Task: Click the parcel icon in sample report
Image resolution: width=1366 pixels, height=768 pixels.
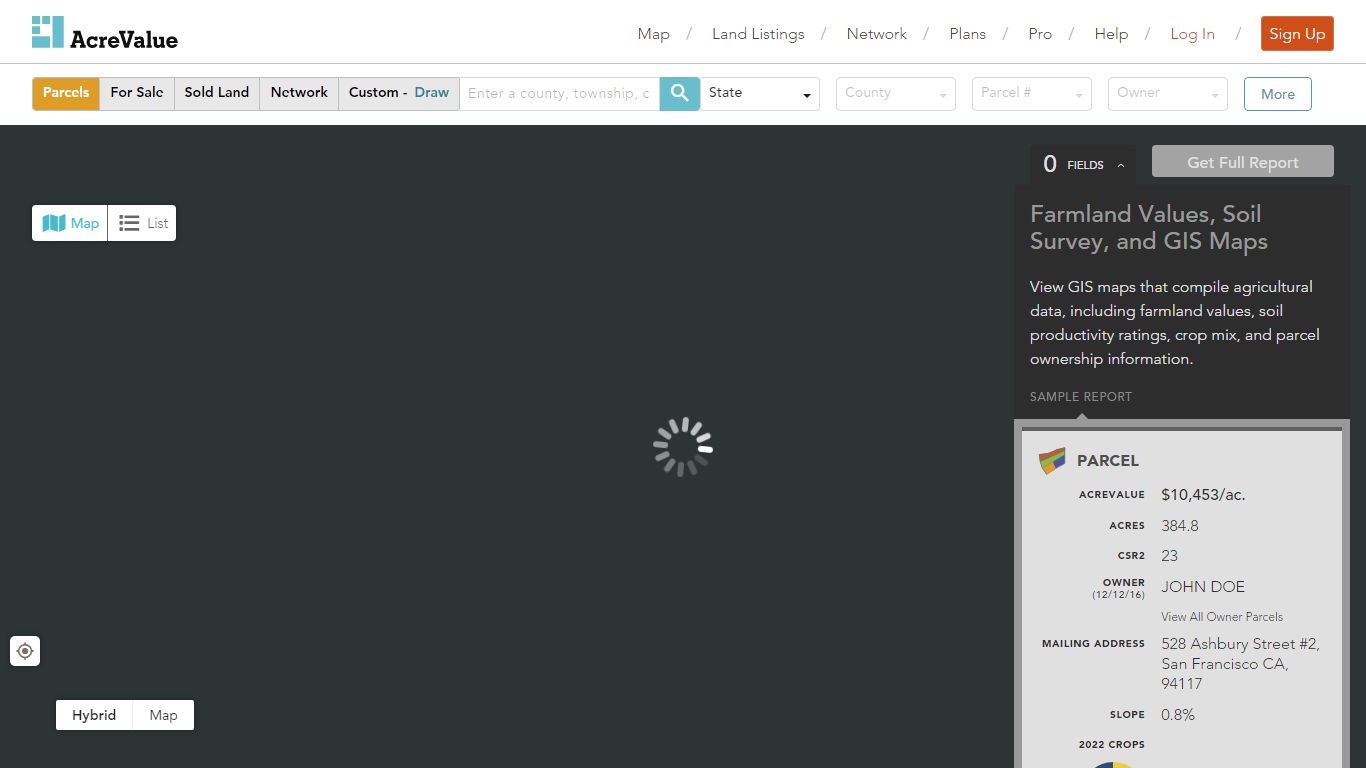Action: pyautogui.click(x=1052, y=461)
